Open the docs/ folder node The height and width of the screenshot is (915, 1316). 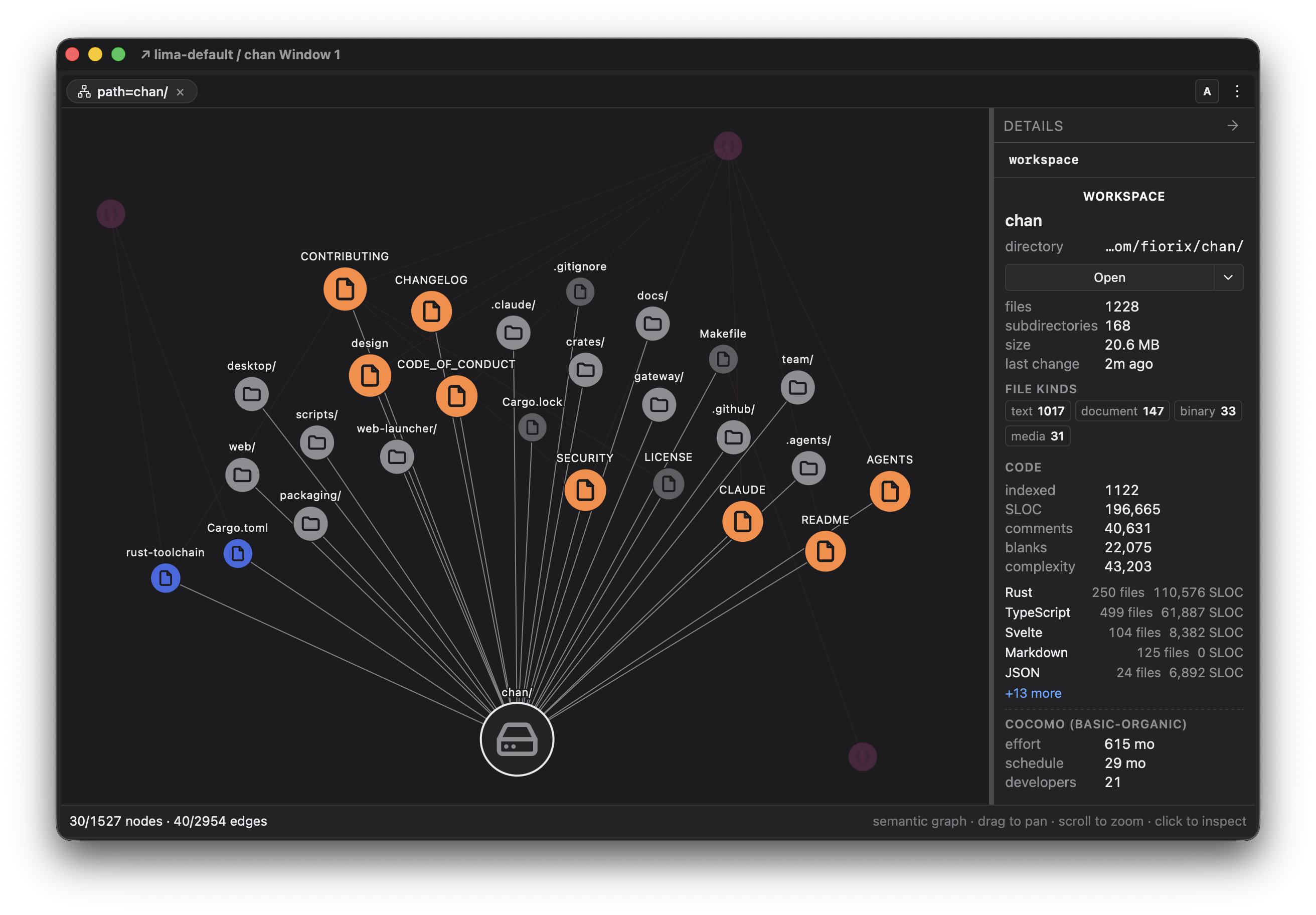tap(652, 324)
